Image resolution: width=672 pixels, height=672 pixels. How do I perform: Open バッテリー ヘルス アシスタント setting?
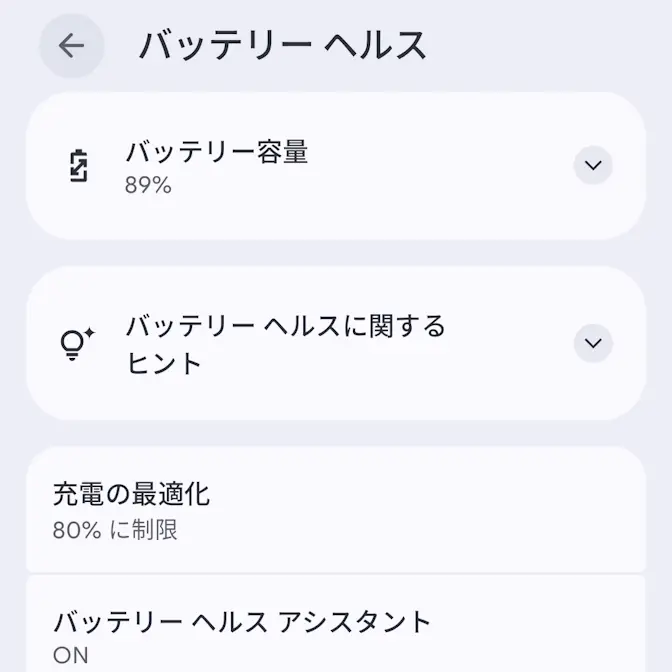coord(242,622)
